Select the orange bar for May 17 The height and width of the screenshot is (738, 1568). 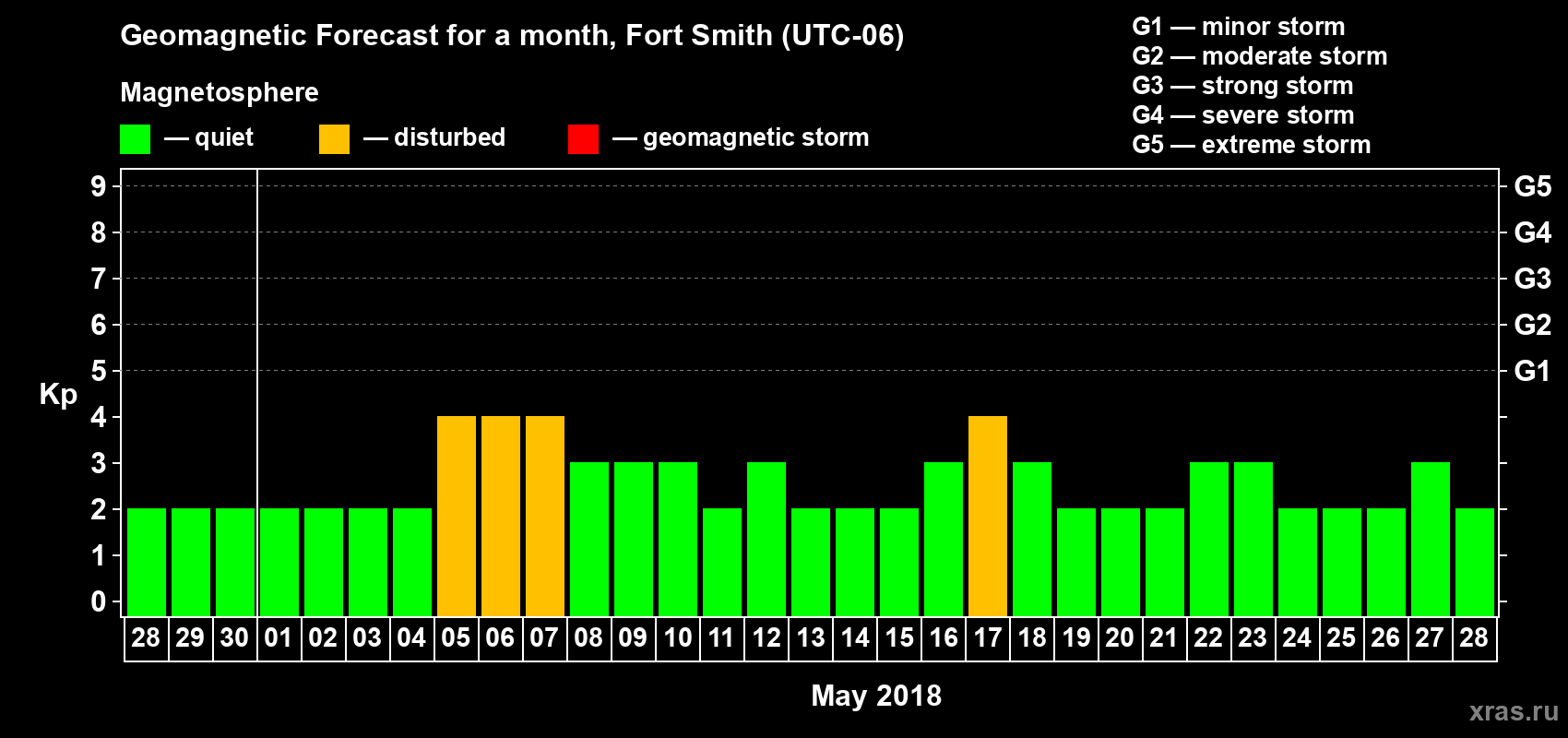[988, 517]
